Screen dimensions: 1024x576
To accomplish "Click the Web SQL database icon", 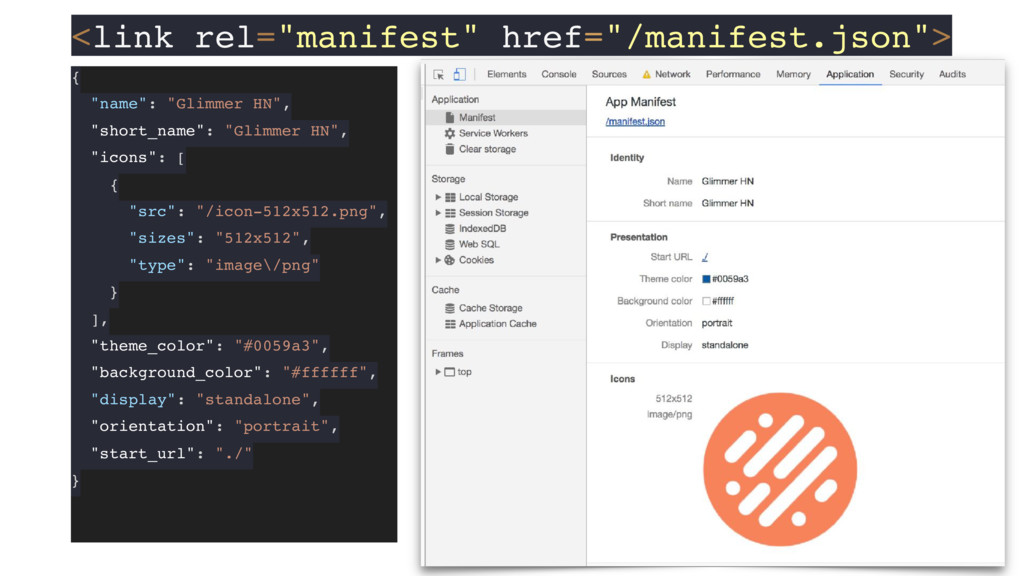I will [450, 244].
